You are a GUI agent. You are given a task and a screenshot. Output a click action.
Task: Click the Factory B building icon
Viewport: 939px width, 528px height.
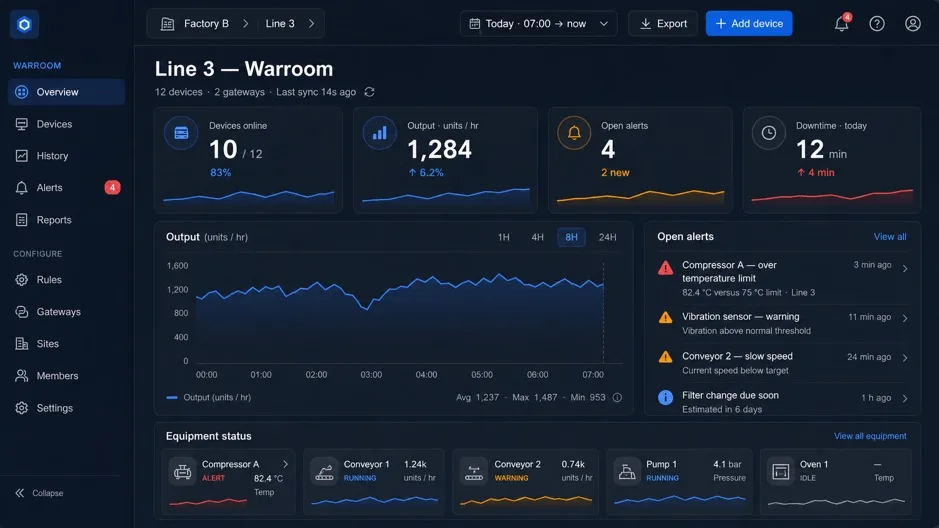(168, 23)
